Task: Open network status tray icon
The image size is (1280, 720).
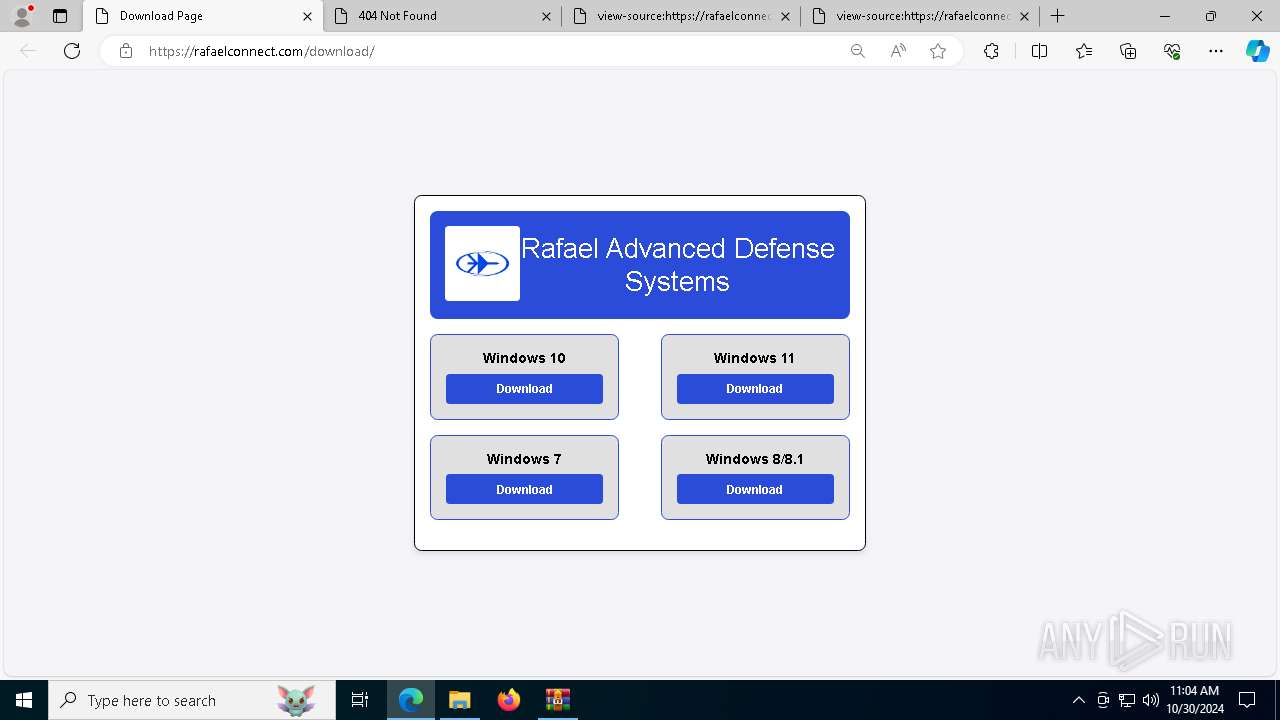Action: click(x=1127, y=700)
